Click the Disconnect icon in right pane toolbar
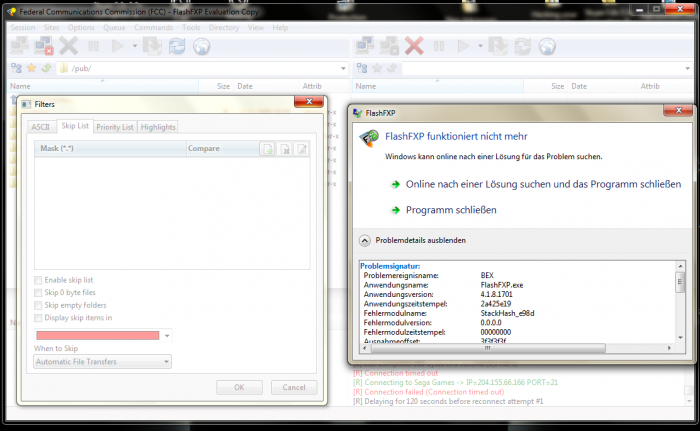Viewport: 700px width, 431px height. click(389, 46)
